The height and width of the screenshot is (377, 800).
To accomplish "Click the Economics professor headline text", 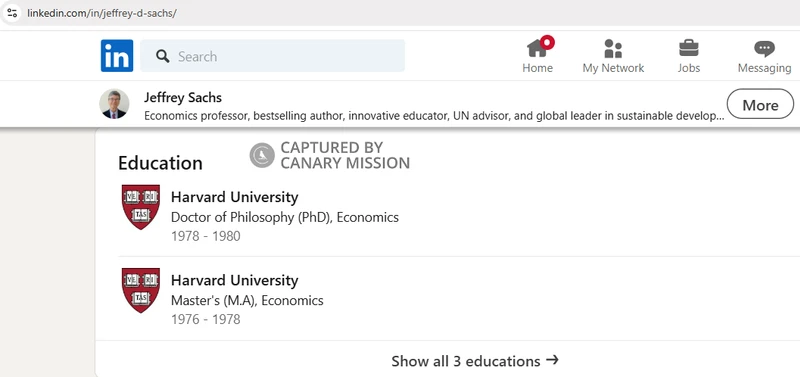I will pyautogui.click(x=434, y=115).
